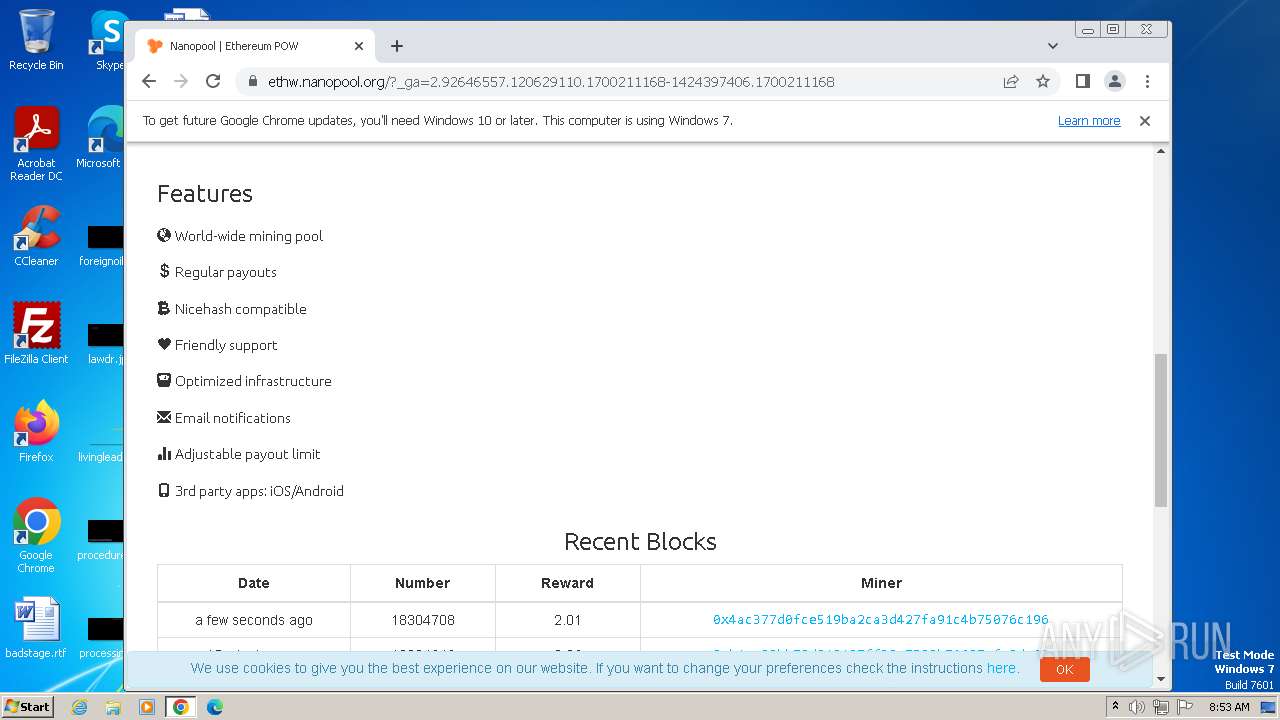Close the Nanopool Ethereum POW tab
Screen dimensions: 1280x720
click(359, 46)
